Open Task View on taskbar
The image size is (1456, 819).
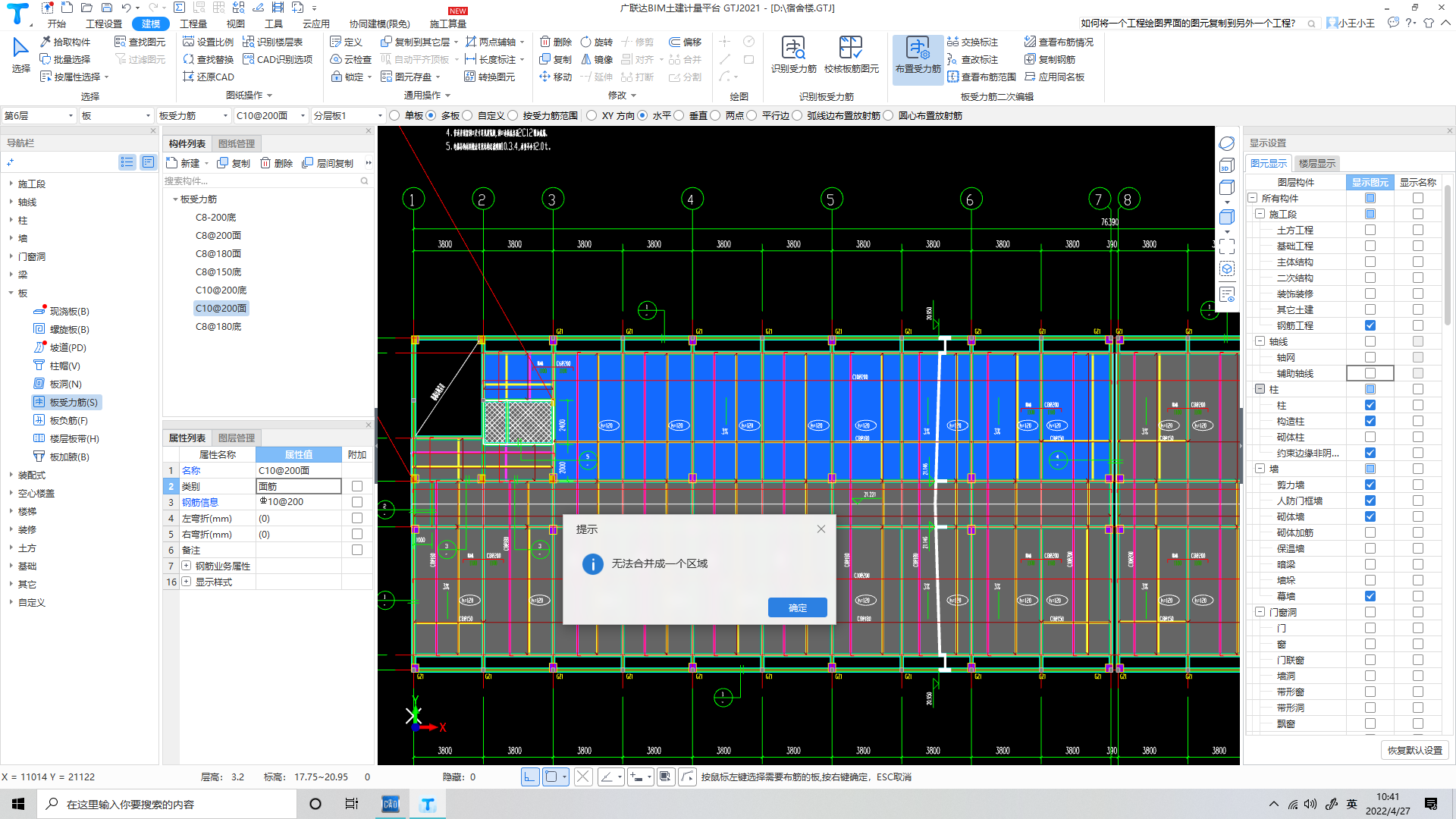(x=352, y=804)
